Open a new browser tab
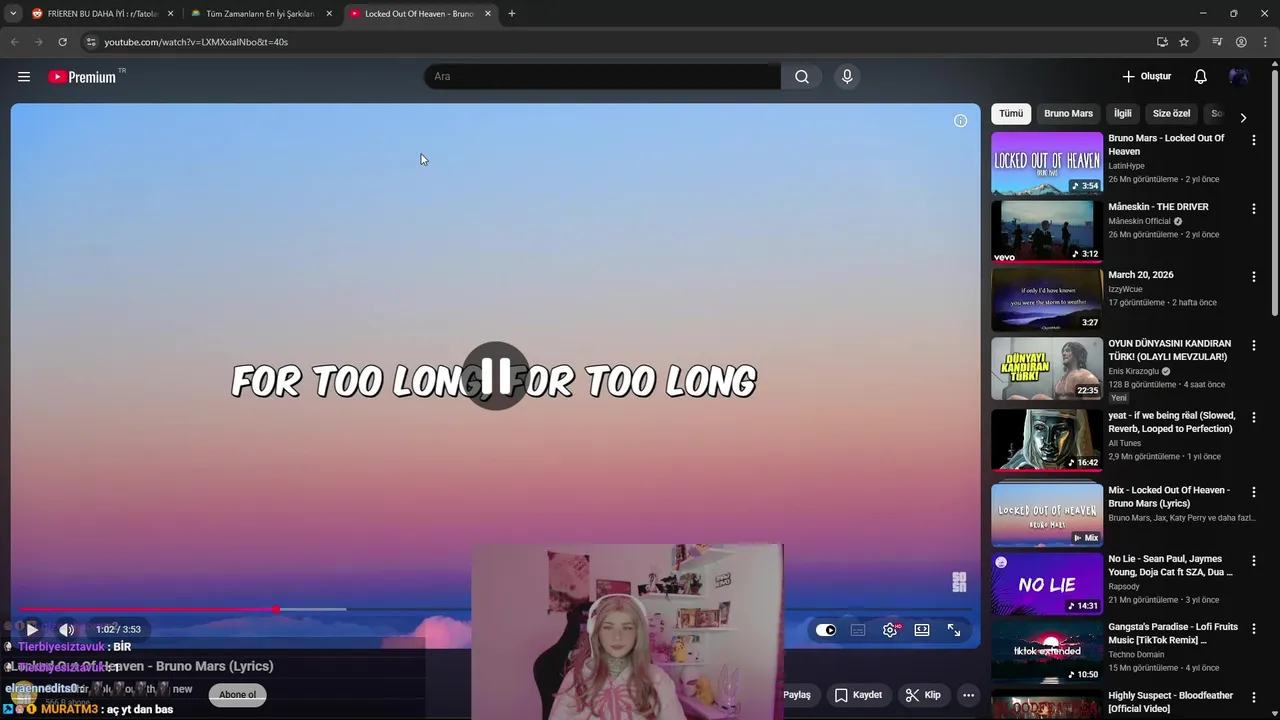 click(512, 14)
